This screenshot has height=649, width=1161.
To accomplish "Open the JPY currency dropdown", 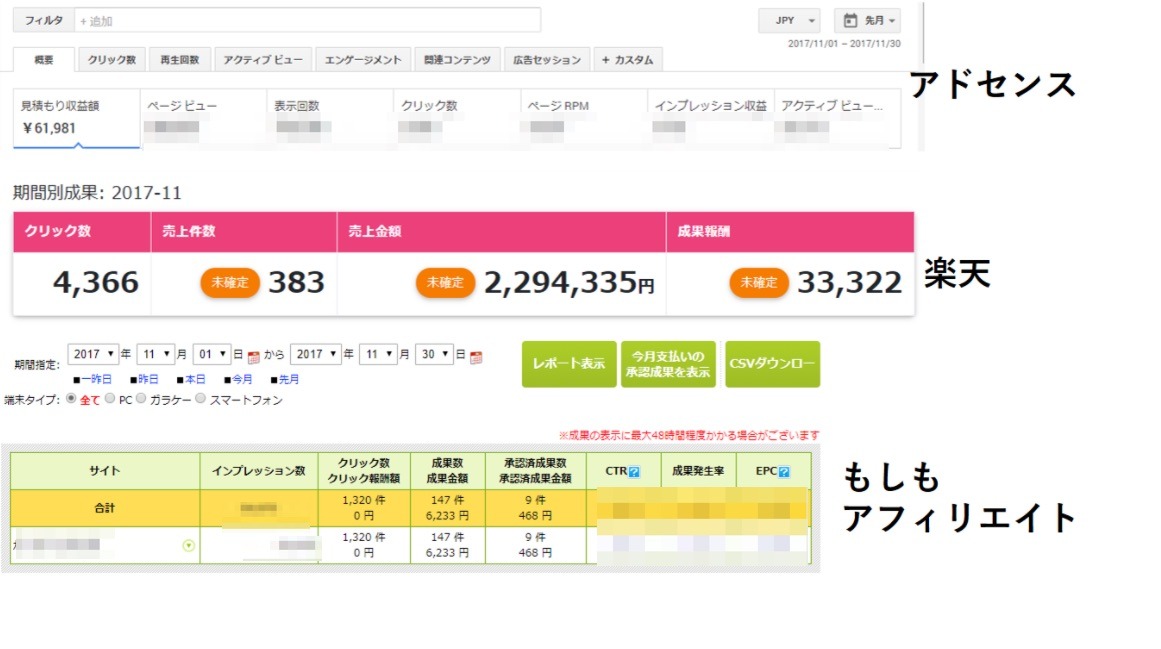I will click(789, 20).
